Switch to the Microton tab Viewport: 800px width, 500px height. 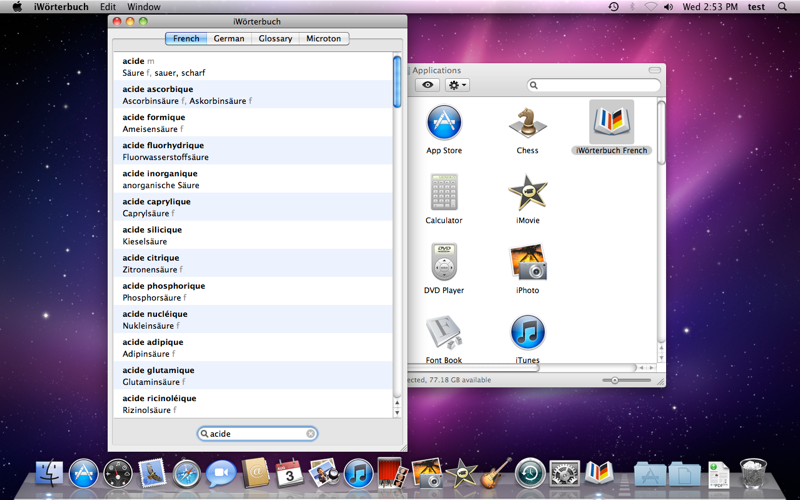click(323, 38)
